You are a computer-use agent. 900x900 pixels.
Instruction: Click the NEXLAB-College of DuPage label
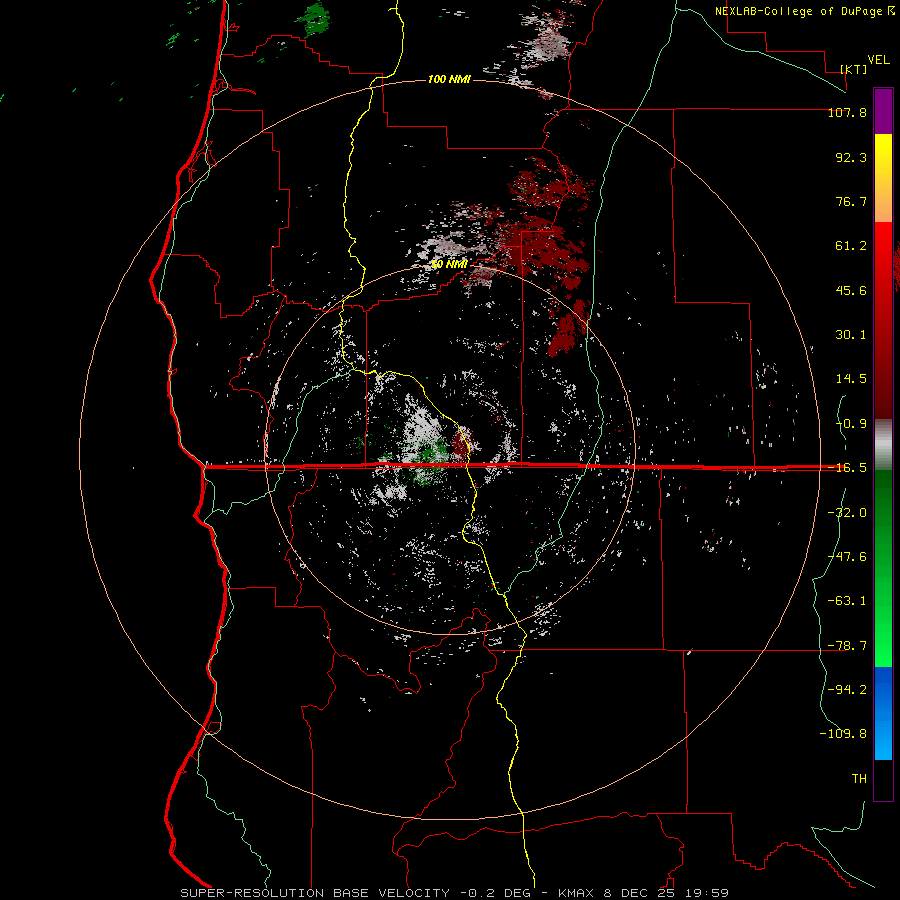(804, 11)
